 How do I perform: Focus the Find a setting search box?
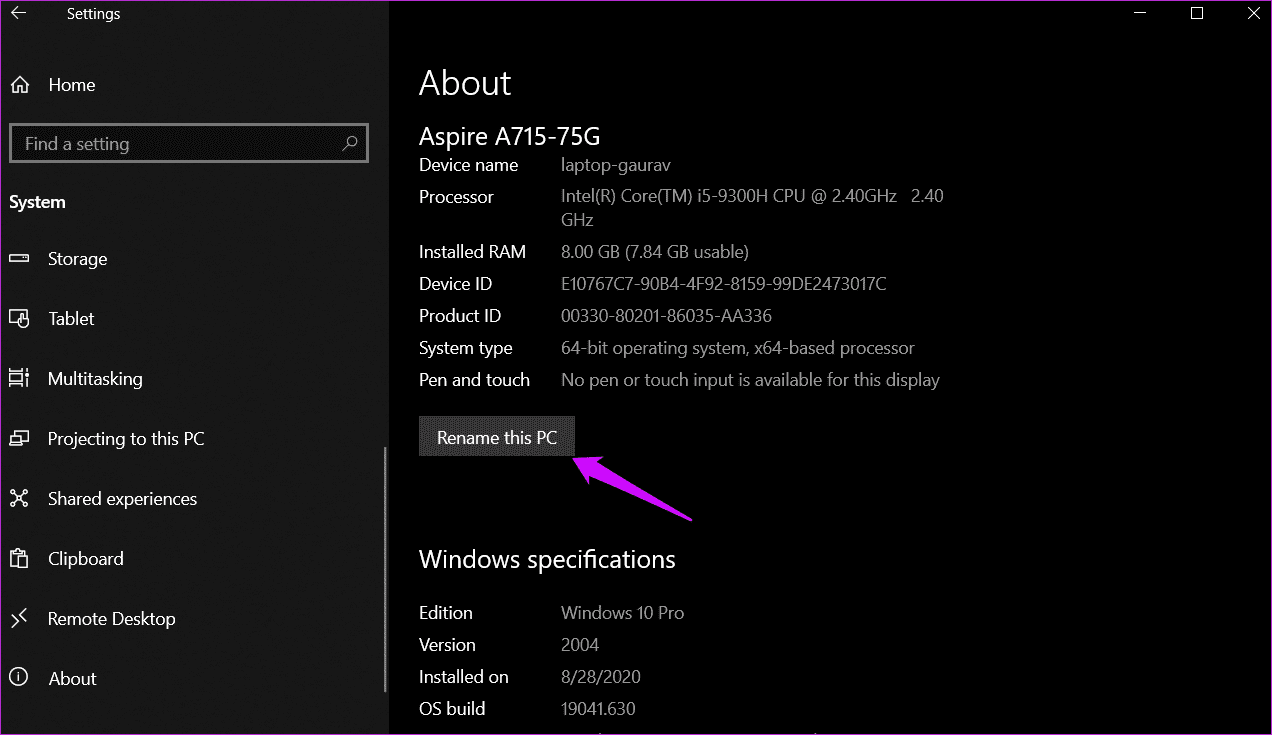click(189, 144)
